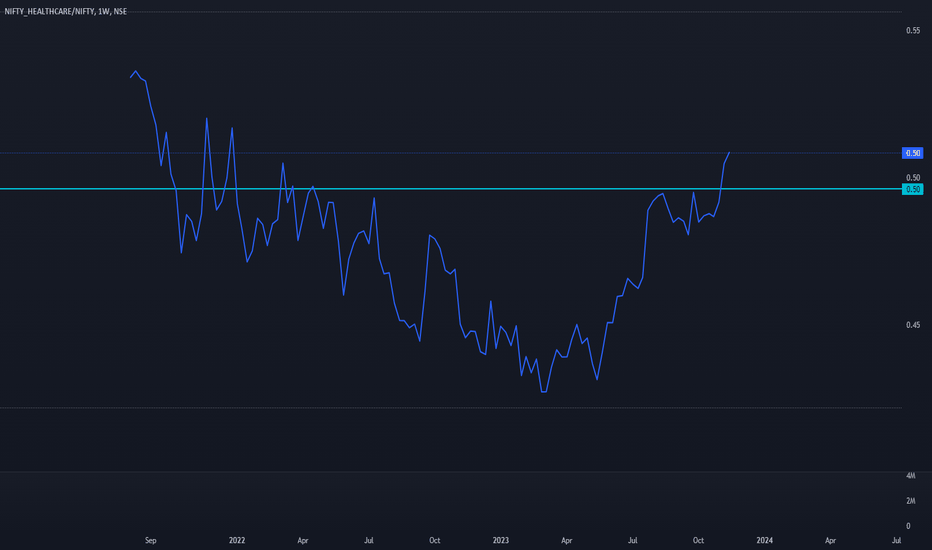This screenshot has height=550, width=932.
Task: Click the 2023 year label on time axis
Action: click(x=500, y=540)
